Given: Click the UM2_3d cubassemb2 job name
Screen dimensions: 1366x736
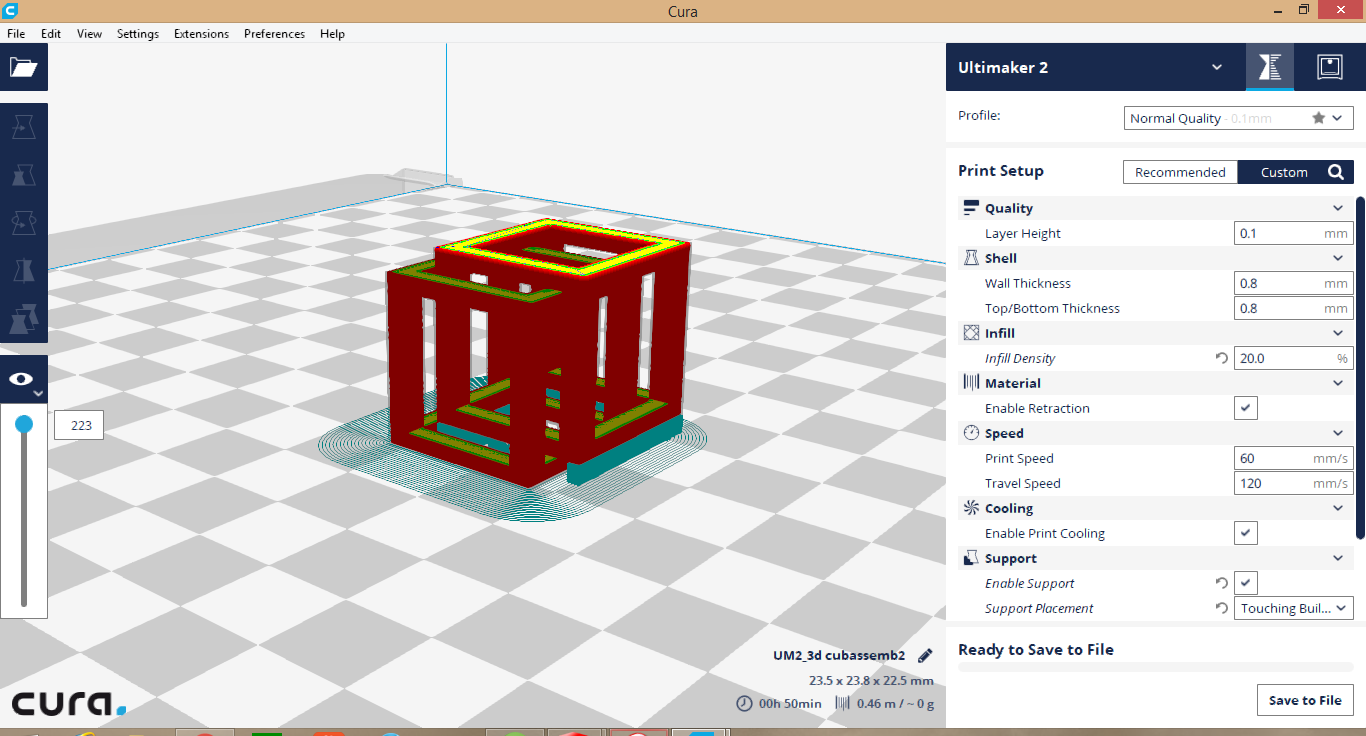Looking at the screenshot, I should [839, 656].
